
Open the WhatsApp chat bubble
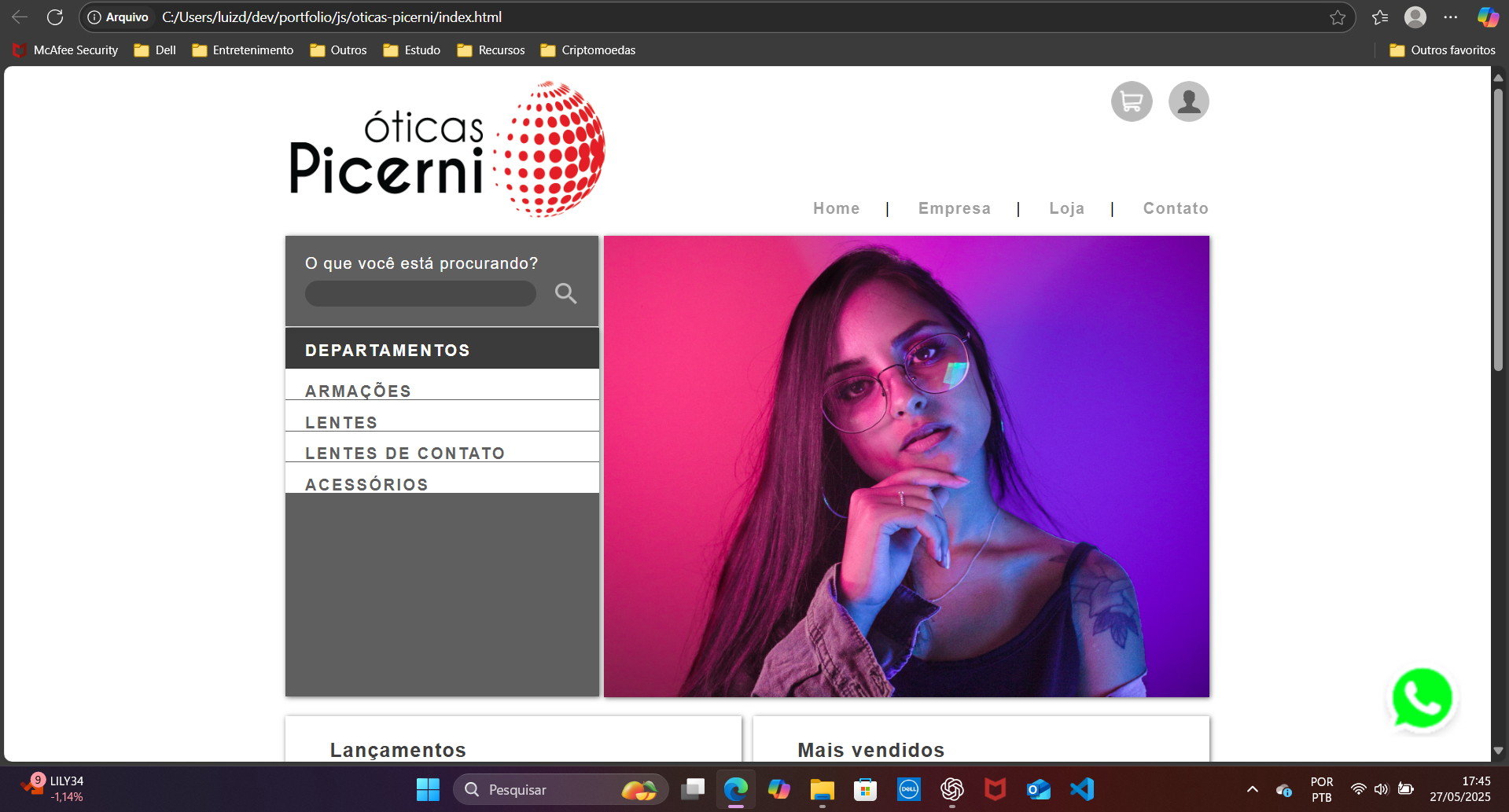tap(1423, 697)
